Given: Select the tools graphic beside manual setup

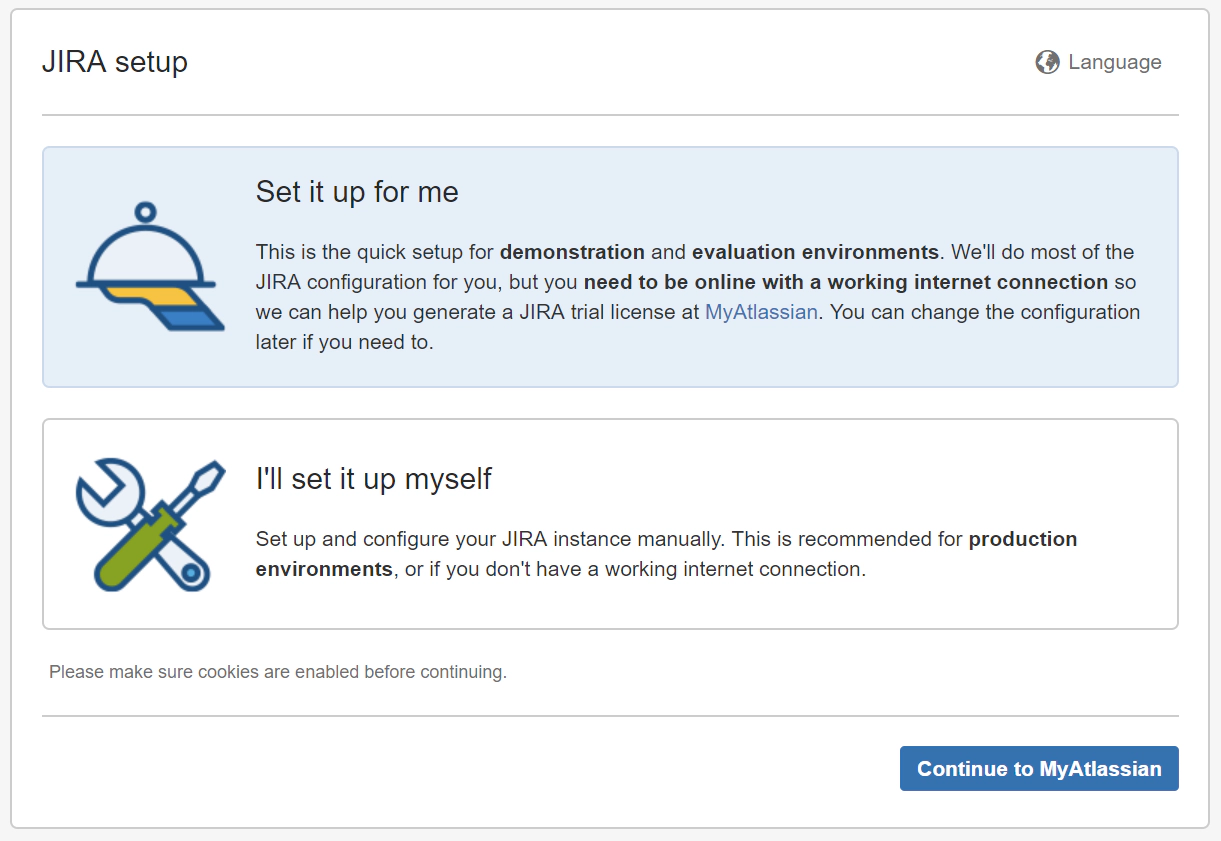Looking at the screenshot, I should coord(149,520).
